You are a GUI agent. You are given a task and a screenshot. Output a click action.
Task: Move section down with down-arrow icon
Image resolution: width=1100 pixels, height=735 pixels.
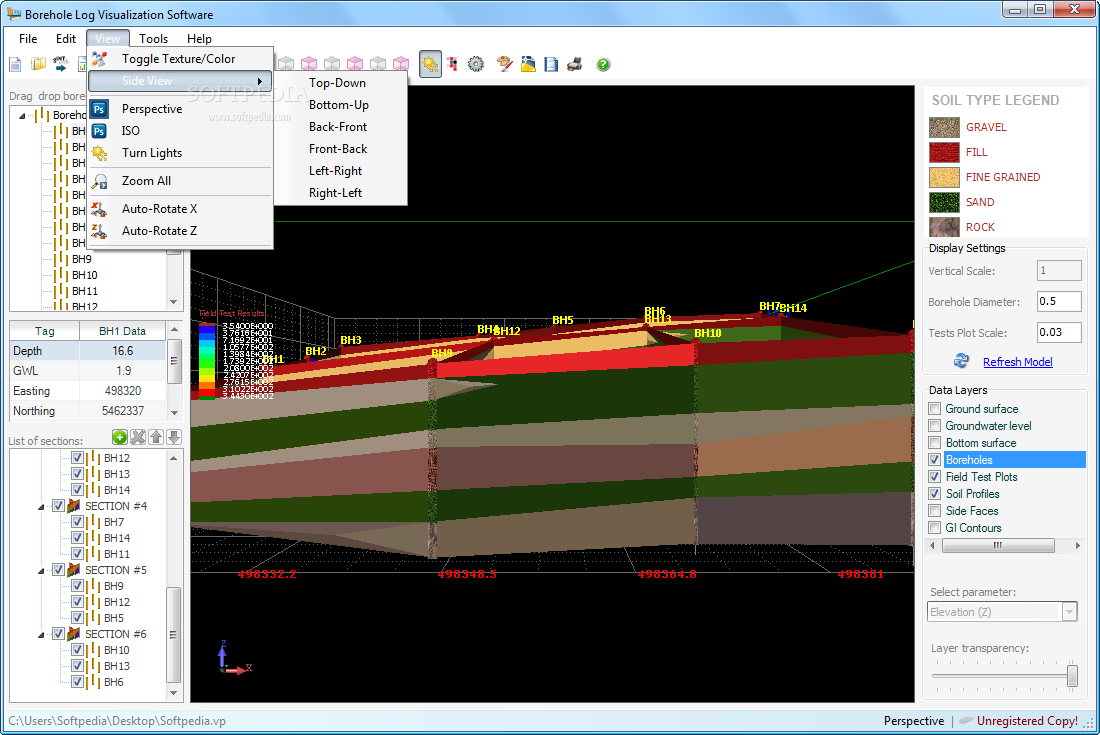click(x=174, y=438)
